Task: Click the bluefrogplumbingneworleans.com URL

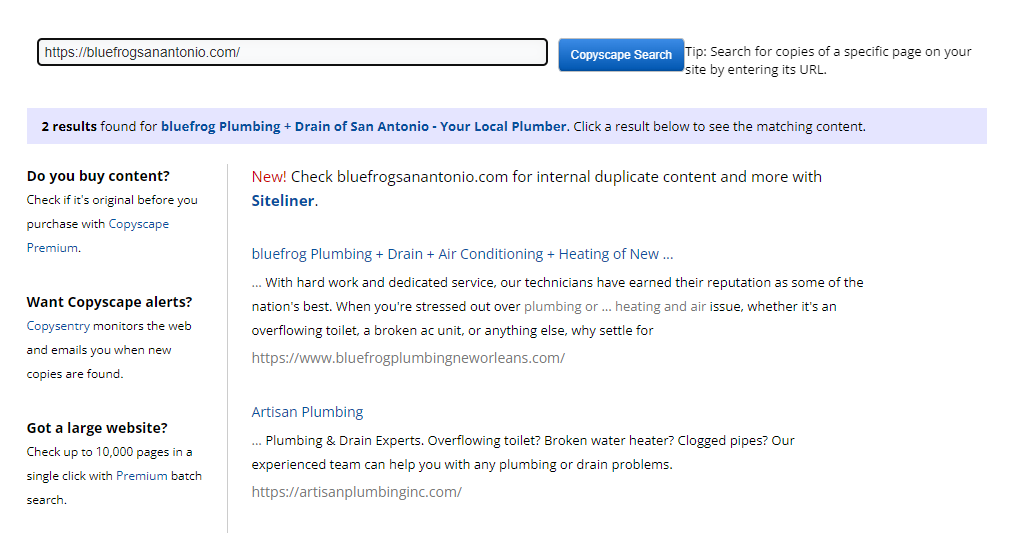Action: pyautogui.click(x=408, y=358)
